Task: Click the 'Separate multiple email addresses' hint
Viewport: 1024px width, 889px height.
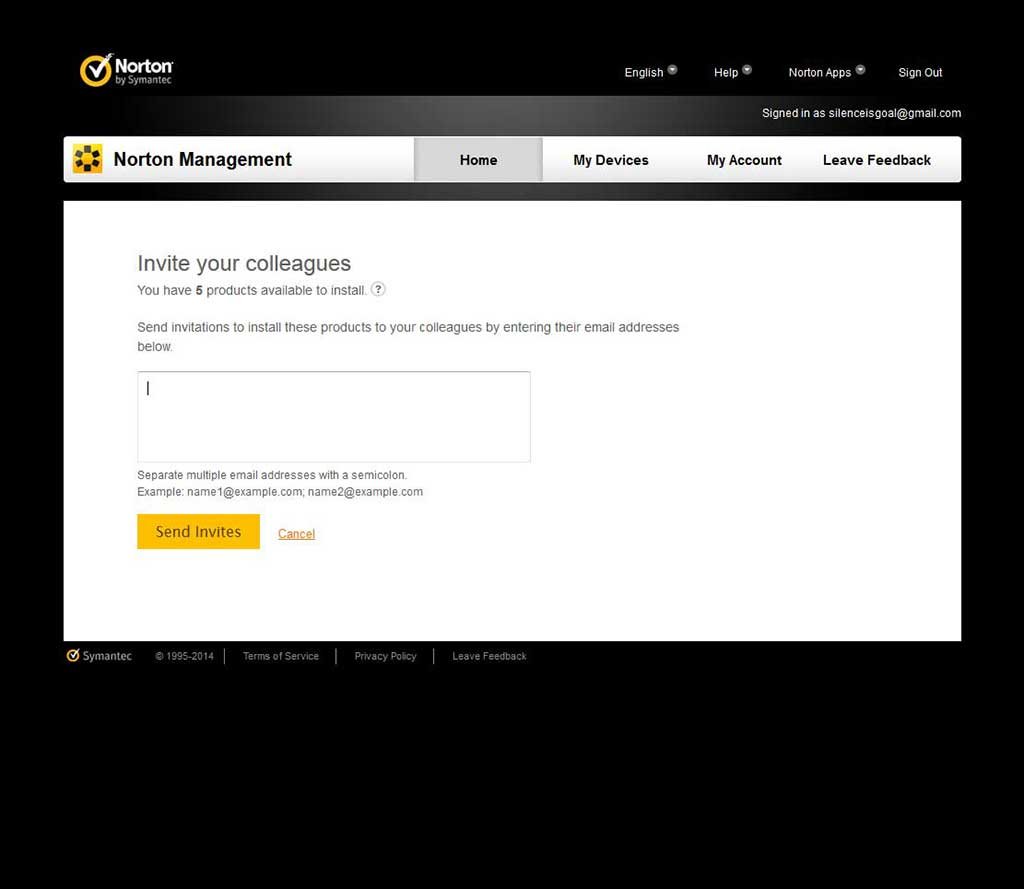Action: pos(272,475)
